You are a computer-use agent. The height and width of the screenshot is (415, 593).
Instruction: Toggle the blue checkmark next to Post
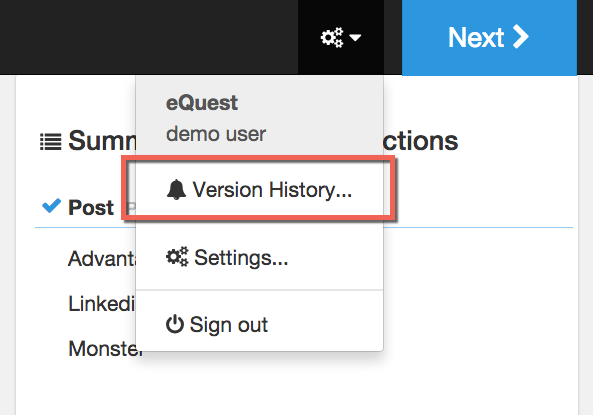[51, 206]
